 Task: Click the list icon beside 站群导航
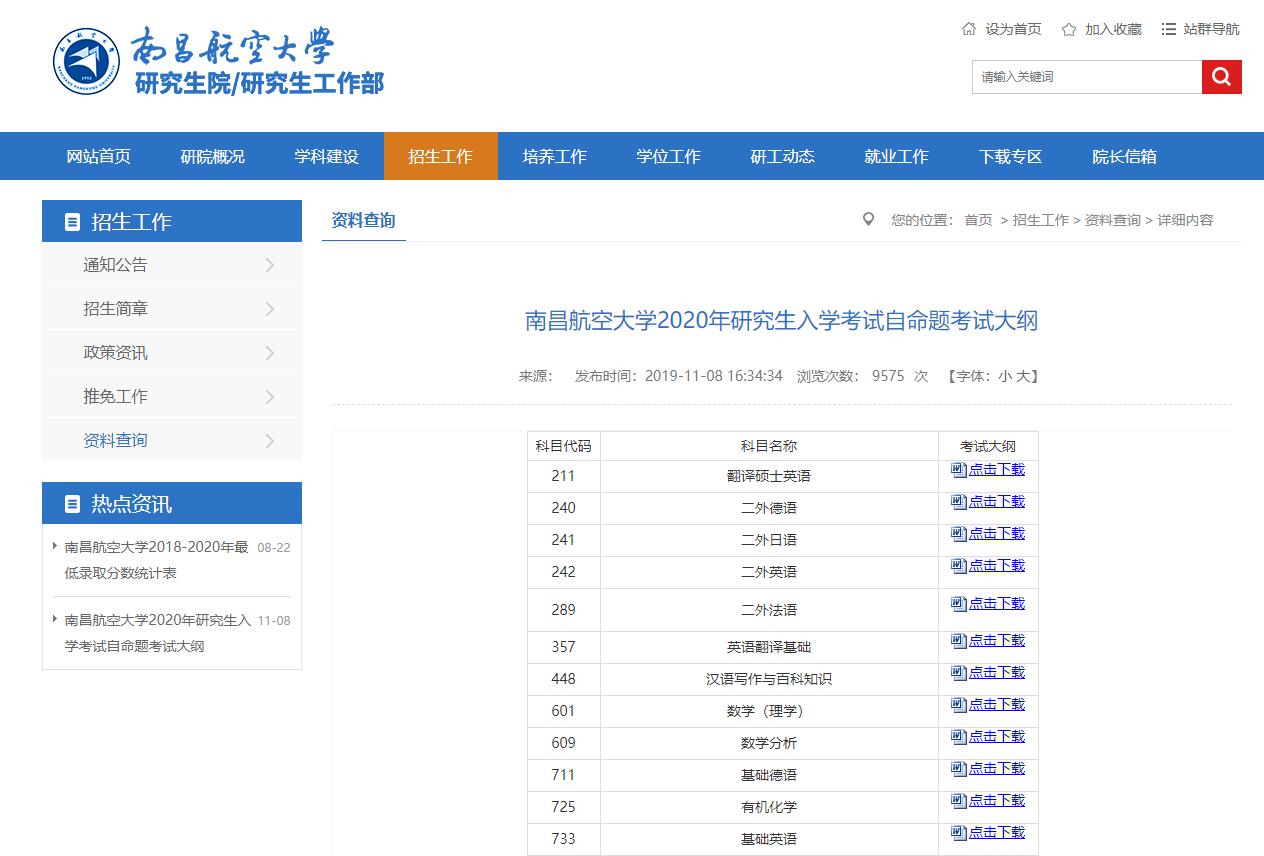coord(1169,29)
